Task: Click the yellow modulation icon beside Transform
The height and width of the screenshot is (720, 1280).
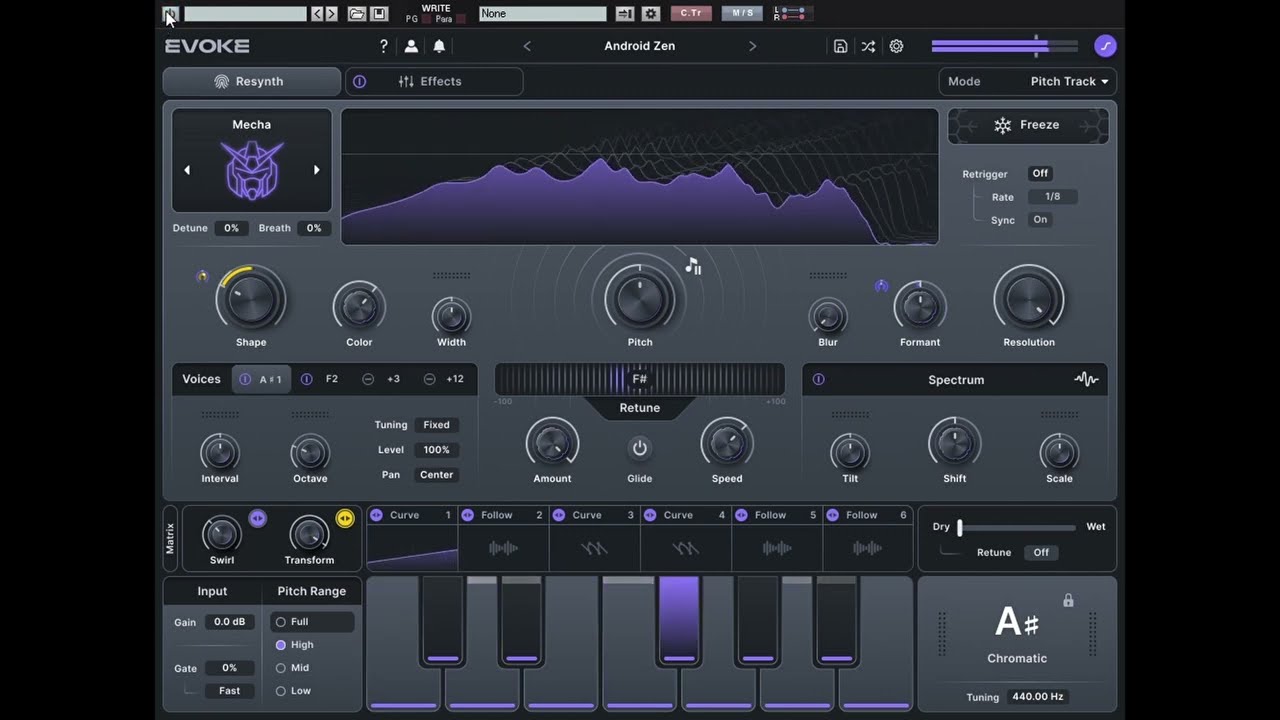Action: [x=345, y=518]
